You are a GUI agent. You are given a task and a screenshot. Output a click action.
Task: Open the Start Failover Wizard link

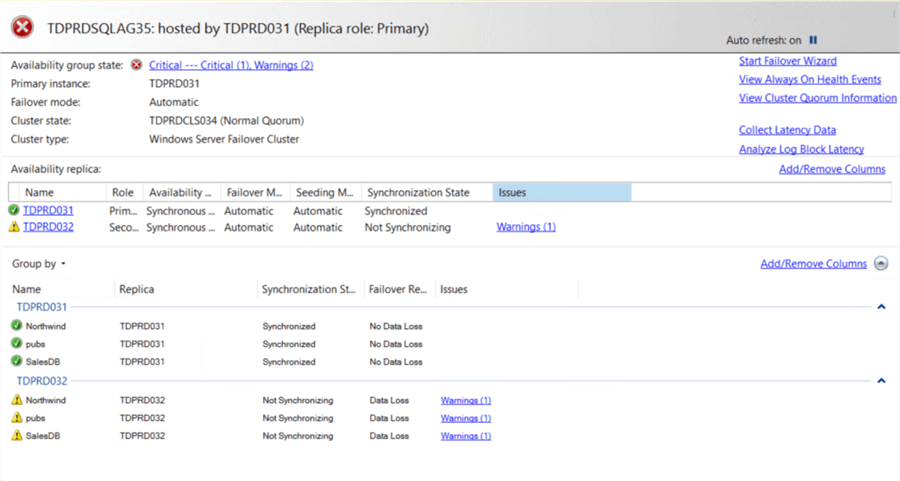(787, 61)
